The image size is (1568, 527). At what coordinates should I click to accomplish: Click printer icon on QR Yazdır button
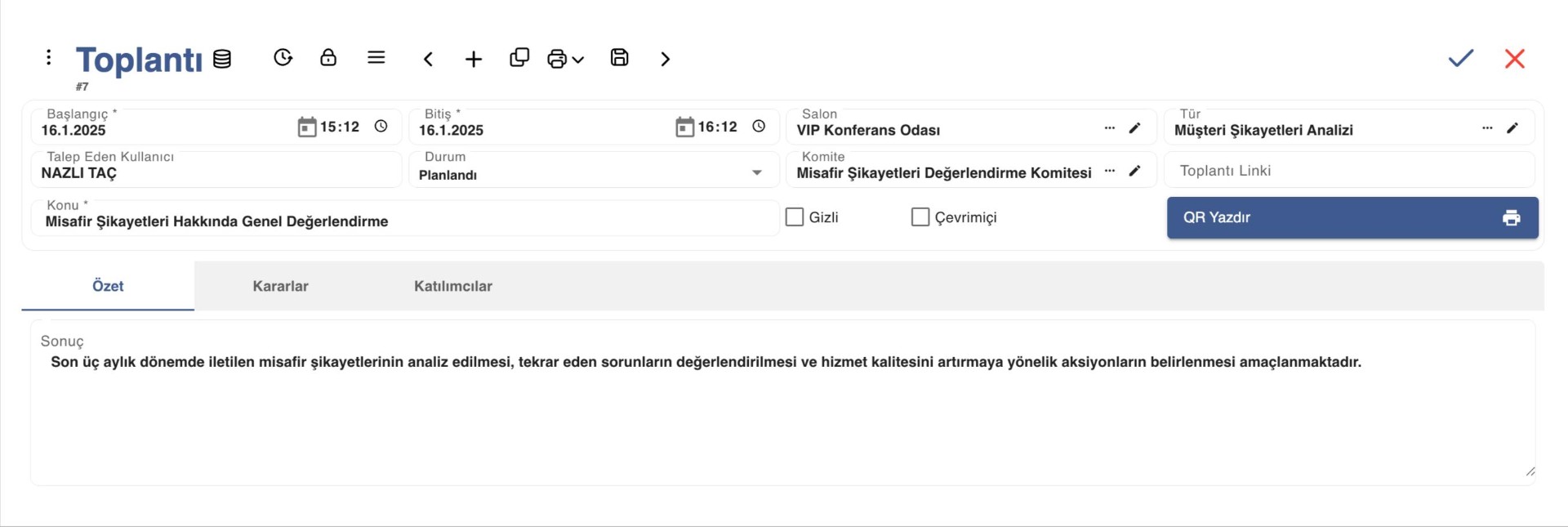(x=1512, y=218)
